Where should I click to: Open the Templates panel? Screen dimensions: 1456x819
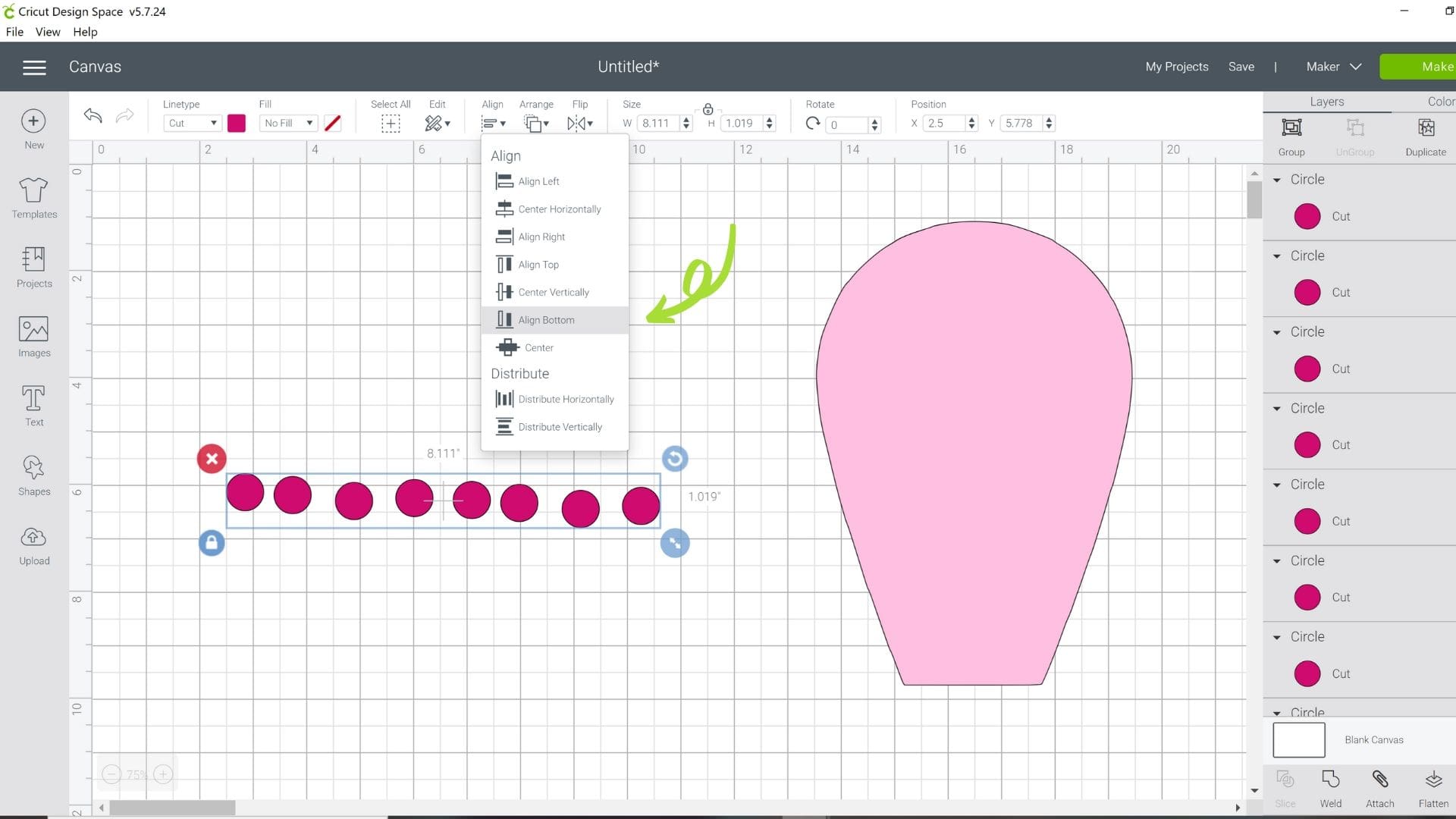[x=33, y=199]
